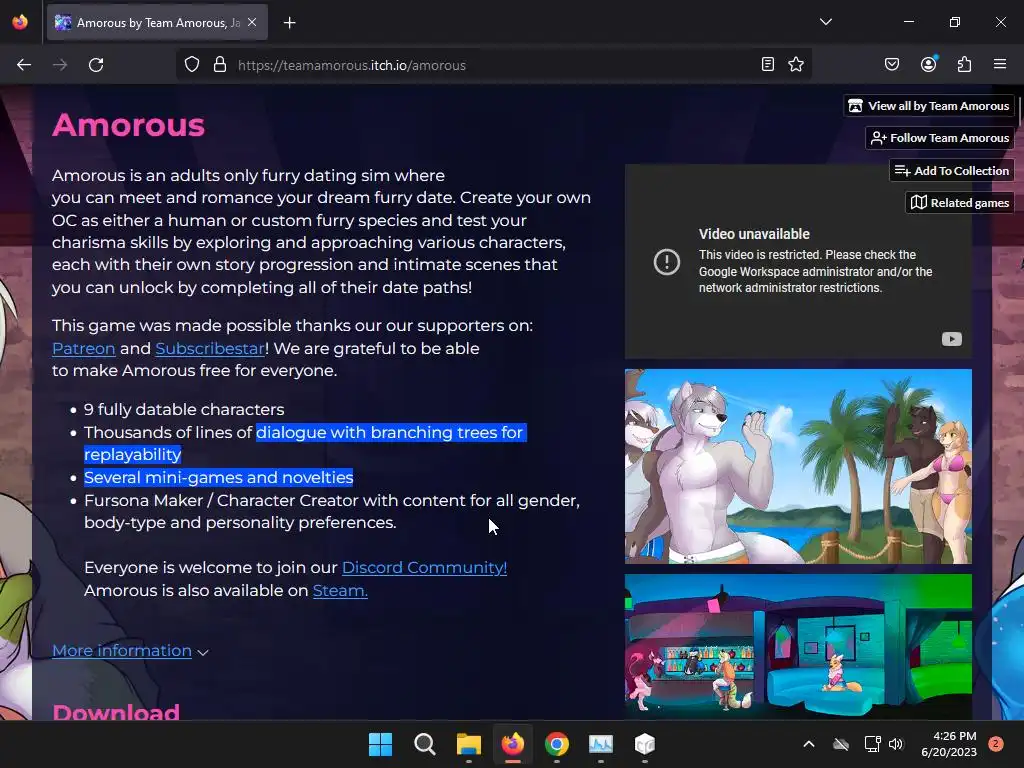Open the Discord Community link

(x=424, y=568)
